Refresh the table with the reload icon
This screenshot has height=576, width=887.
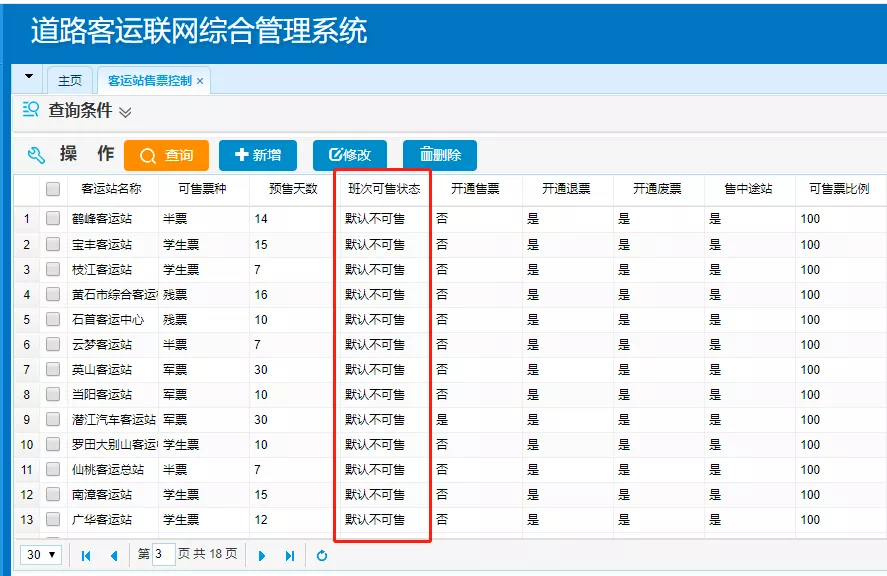click(322, 554)
